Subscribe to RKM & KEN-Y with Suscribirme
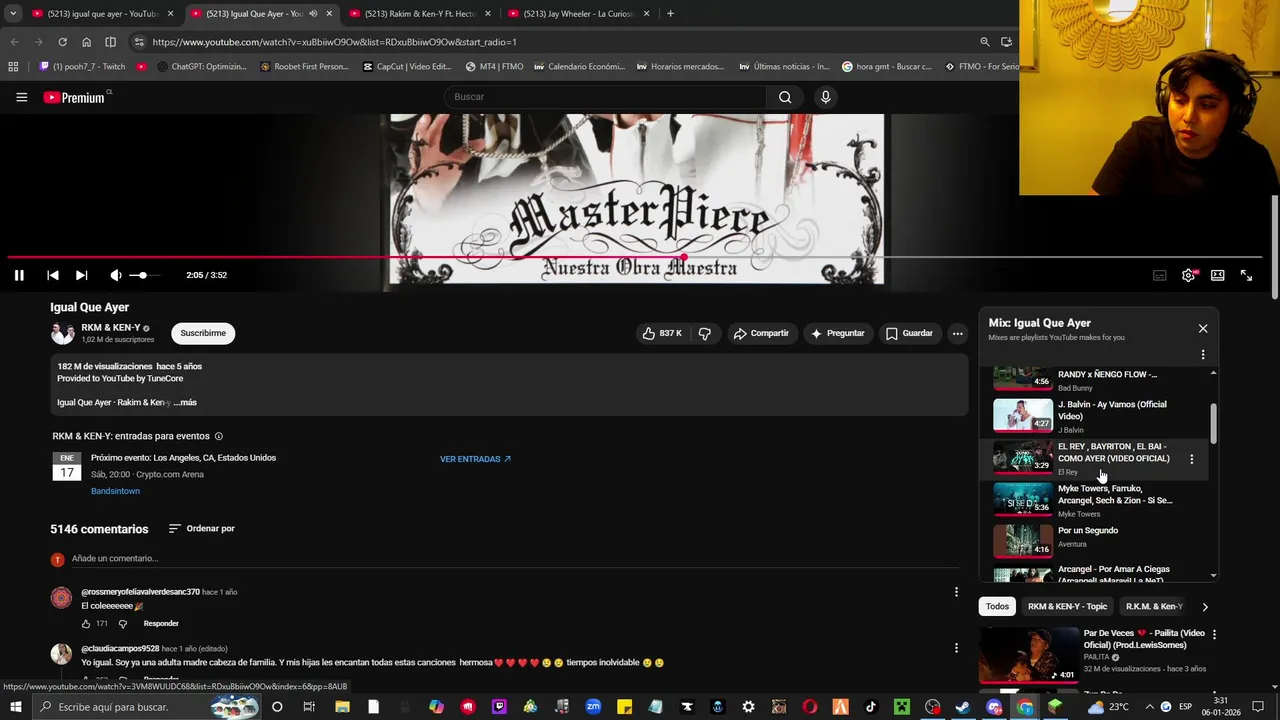1280x720 pixels. click(203, 333)
